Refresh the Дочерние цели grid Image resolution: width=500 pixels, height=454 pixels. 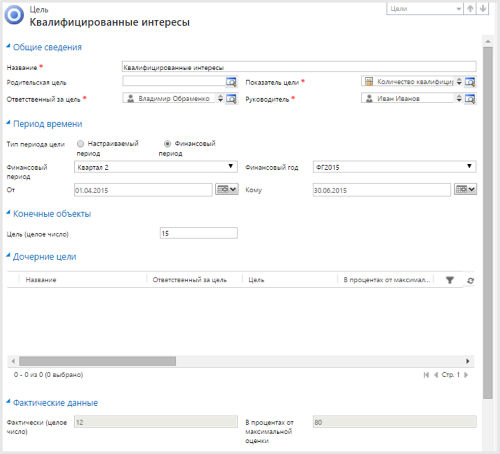point(470,281)
